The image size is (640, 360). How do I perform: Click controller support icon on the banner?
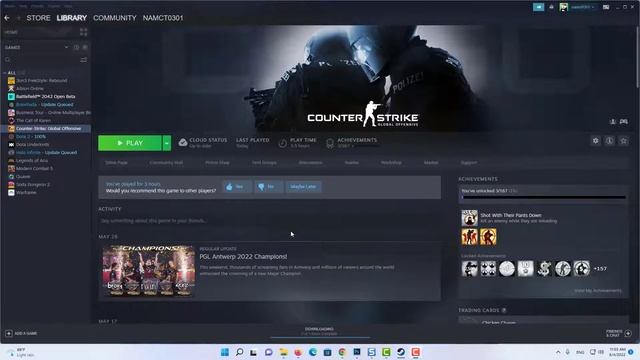[x=624, y=122]
